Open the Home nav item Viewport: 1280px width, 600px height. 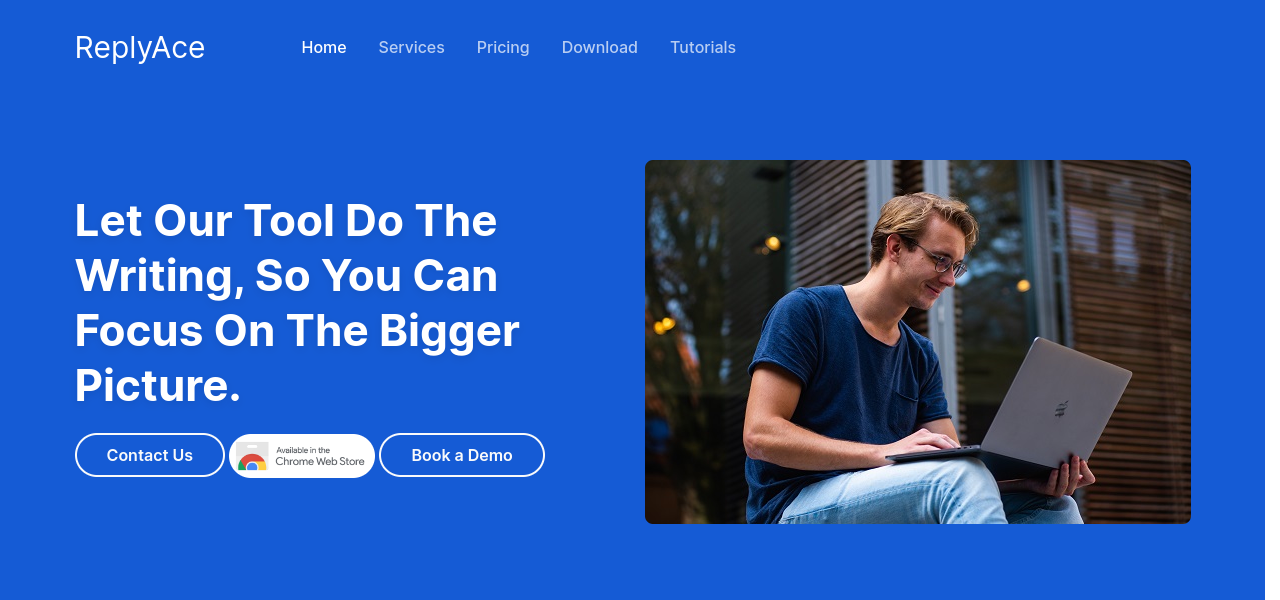pos(324,47)
